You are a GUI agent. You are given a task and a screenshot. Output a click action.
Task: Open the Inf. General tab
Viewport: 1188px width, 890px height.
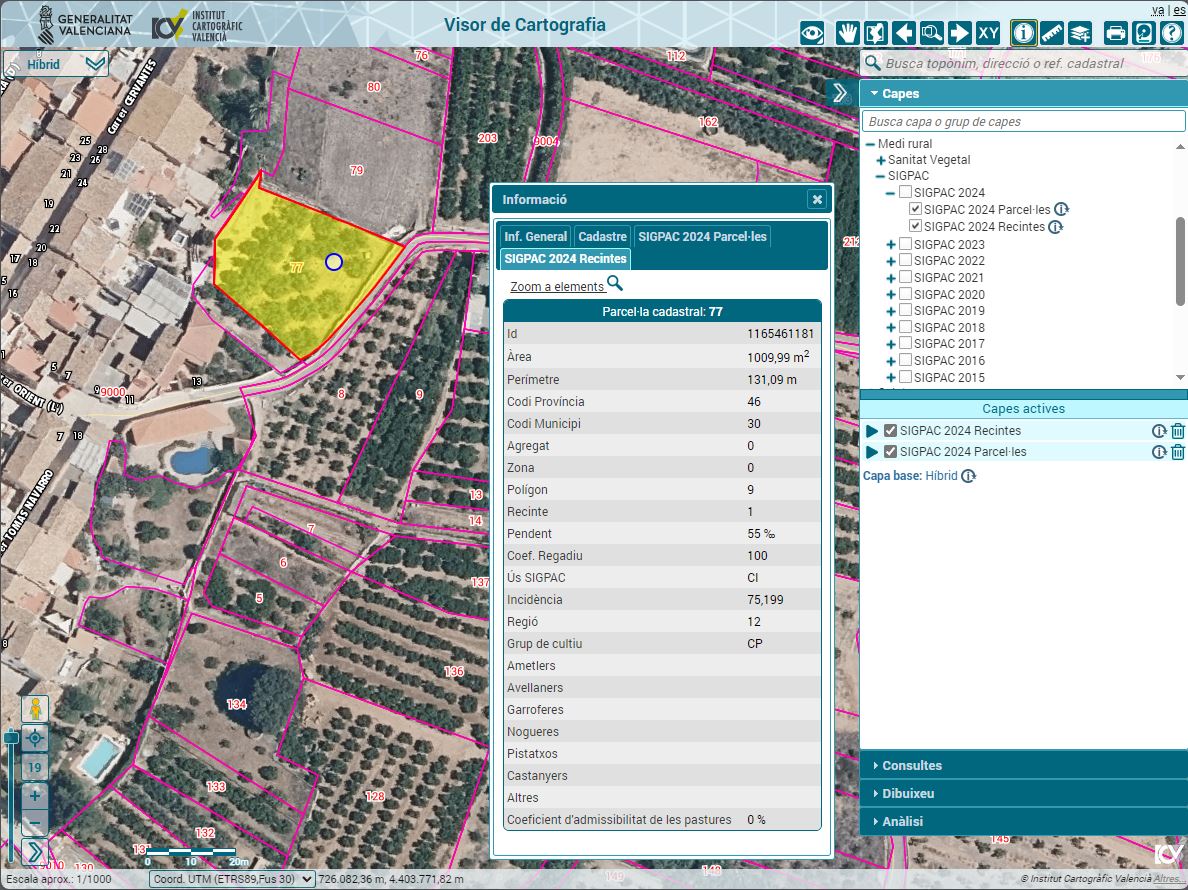tap(535, 237)
